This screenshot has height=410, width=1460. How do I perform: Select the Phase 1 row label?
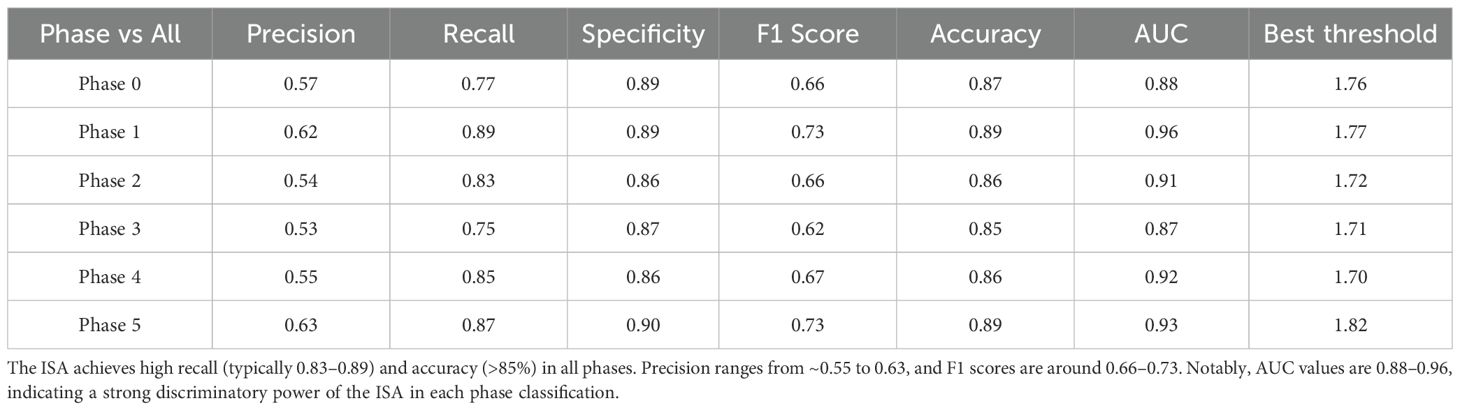tap(110, 132)
